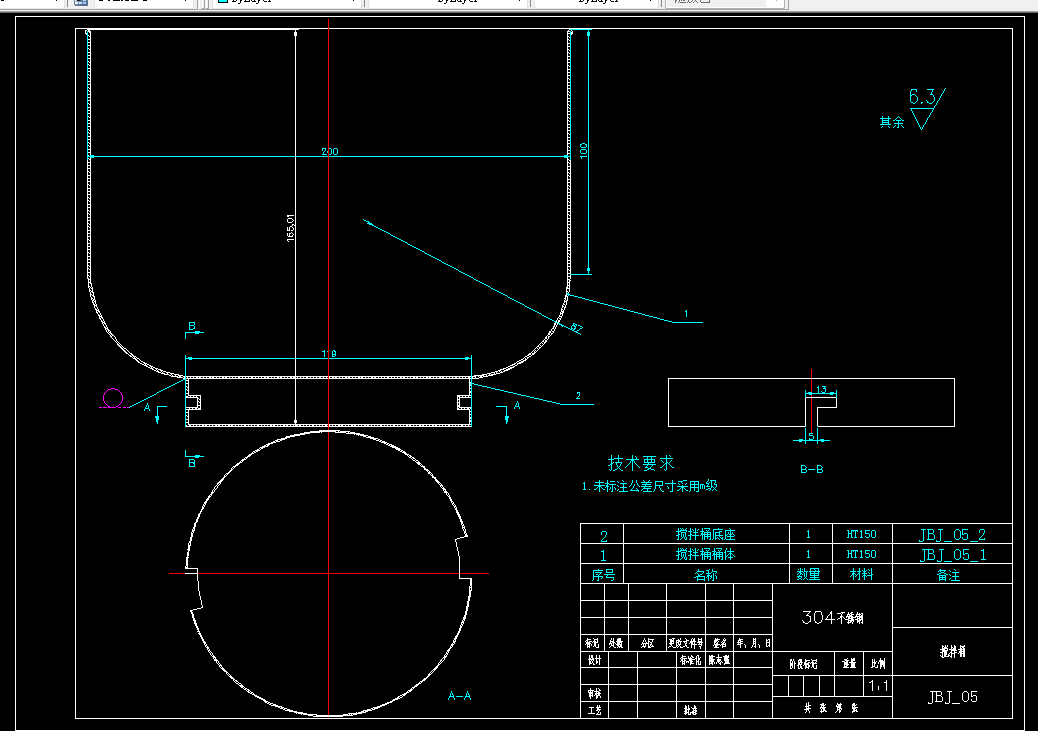Image resolution: width=1038 pixels, height=731 pixels.
Task: Select leader callout 1 for the barrel body
Action: pyautogui.click(x=686, y=314)
